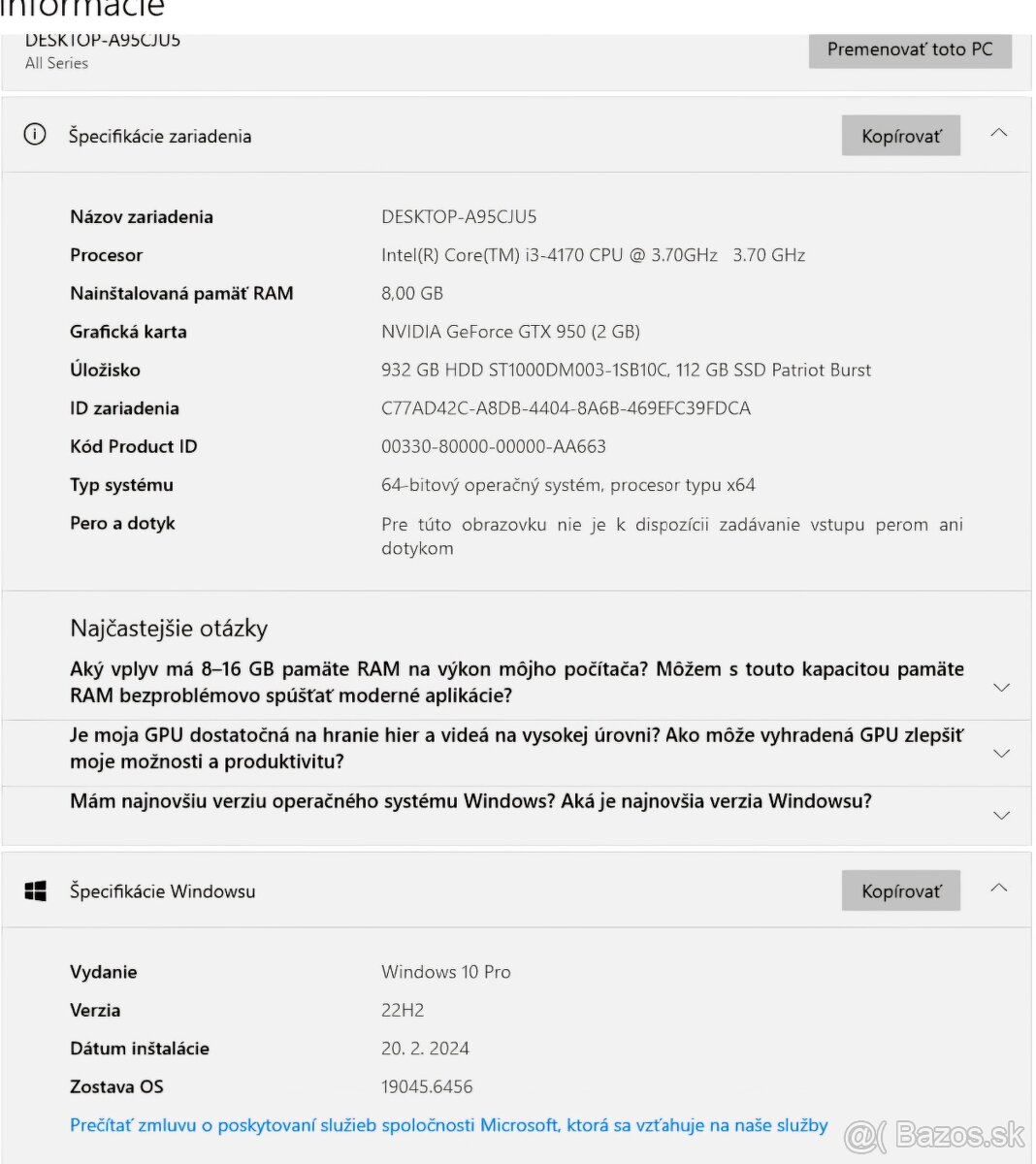Collapse the Špecifikácie Windowsu section chevron
1036x1164 pixels.
point(999,889)
